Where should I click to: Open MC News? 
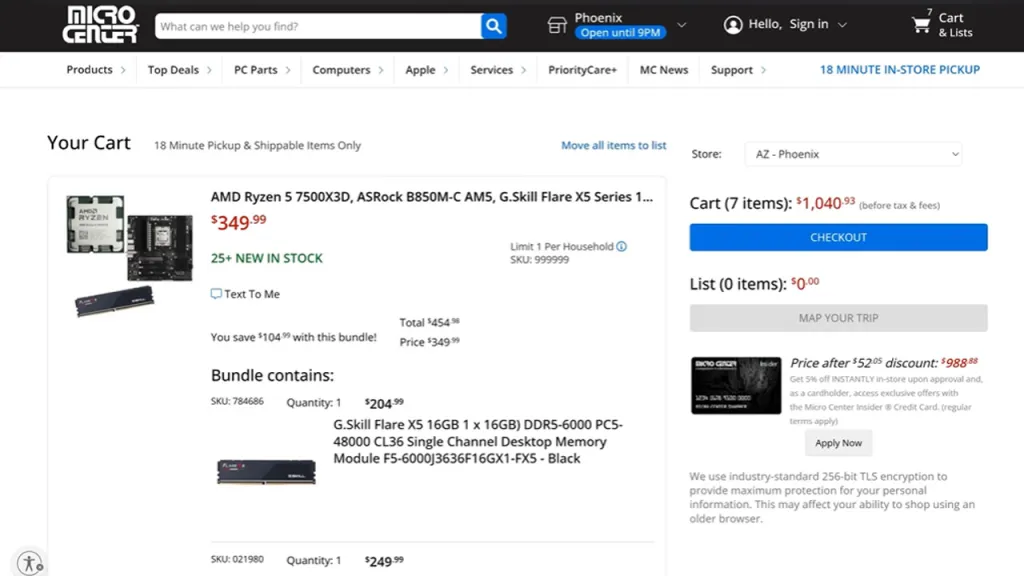pos(664,69)
